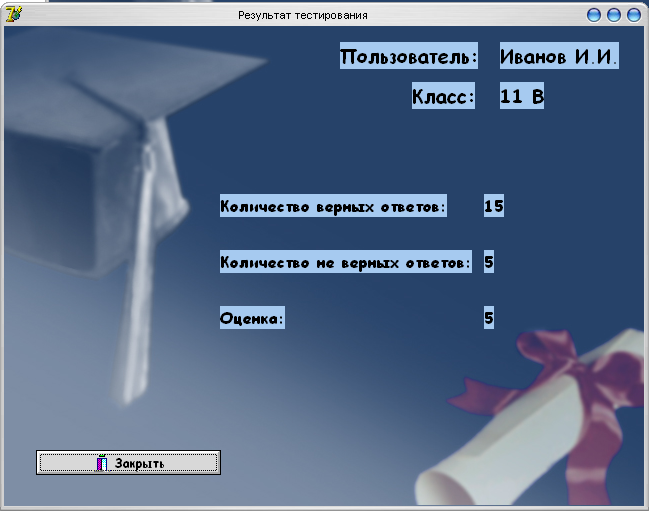Select the grade value 5 beside 'Оценка'
649x511 pixels.
(x=489, y=318)
